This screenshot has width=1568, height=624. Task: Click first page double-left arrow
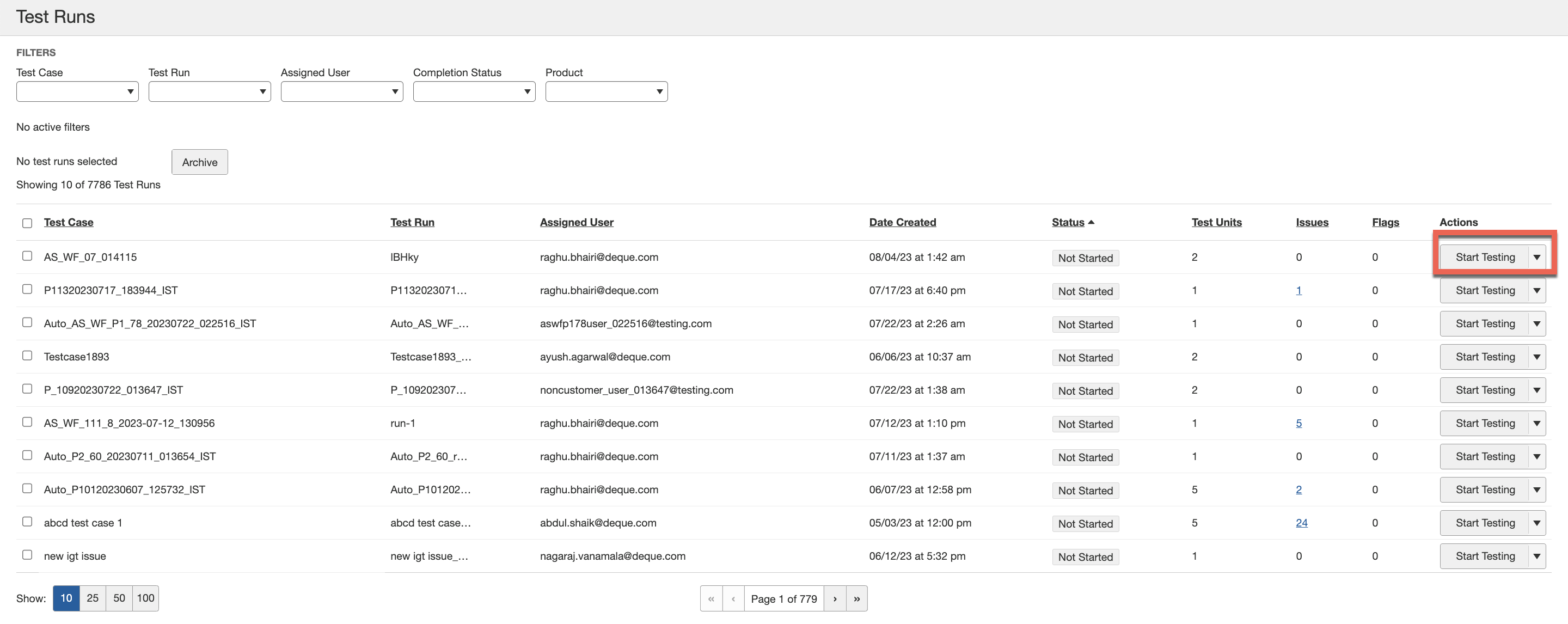pos(711,598)
